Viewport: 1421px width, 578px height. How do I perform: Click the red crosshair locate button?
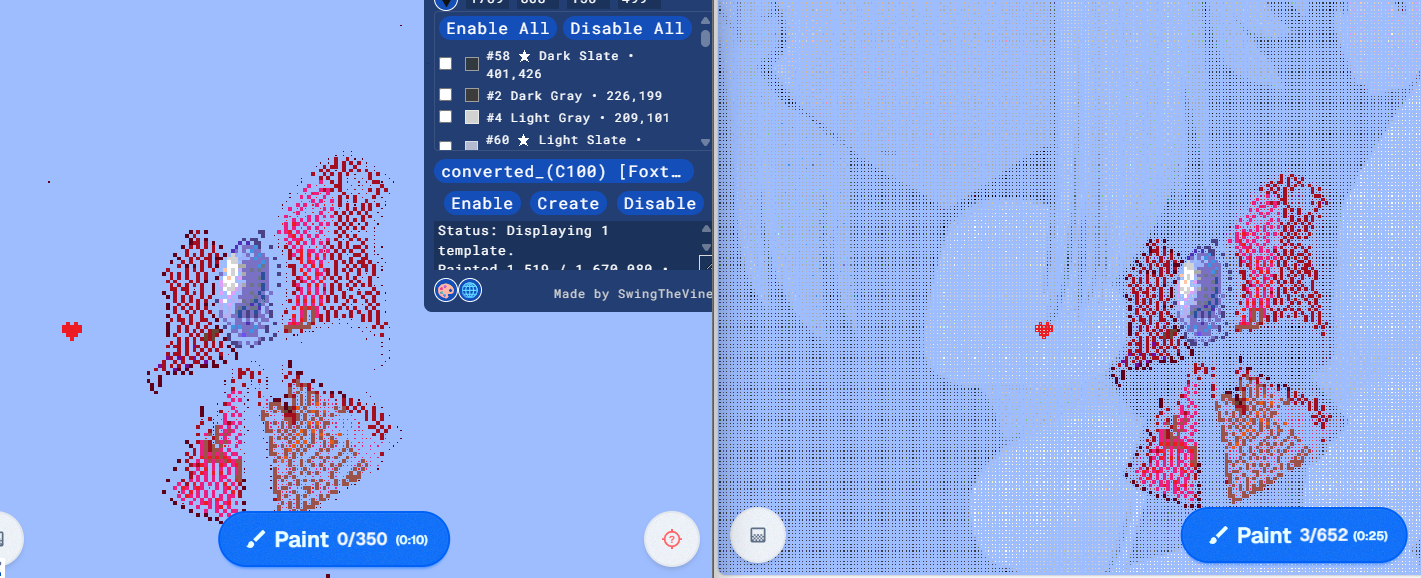tap(671, 539)
